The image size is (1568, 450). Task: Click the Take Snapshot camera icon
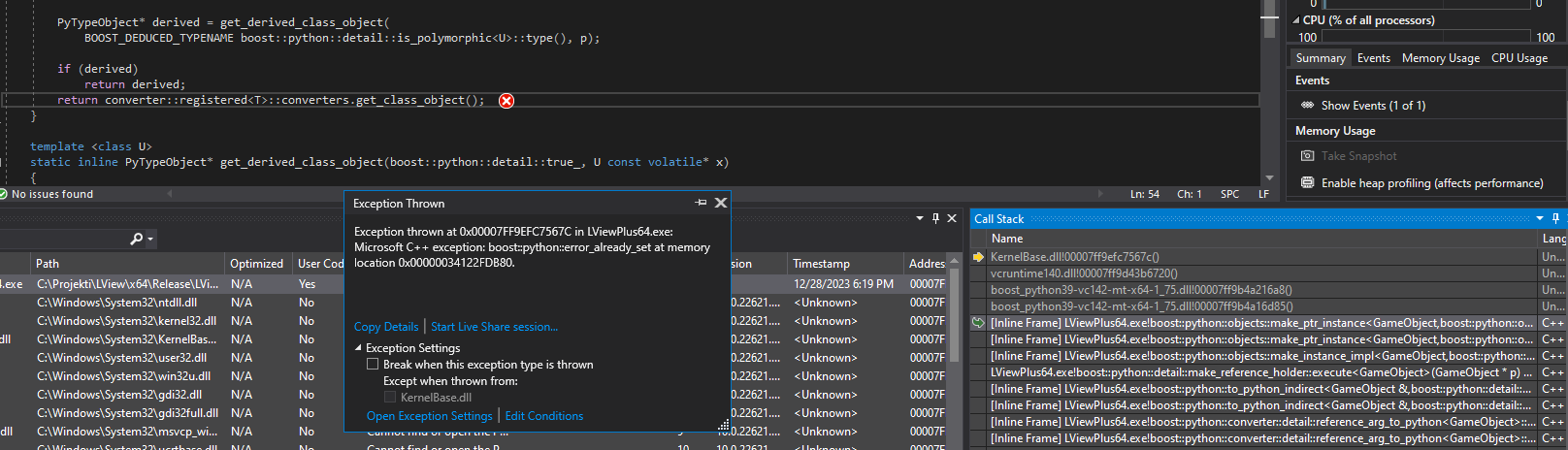tap(1307, 155)
